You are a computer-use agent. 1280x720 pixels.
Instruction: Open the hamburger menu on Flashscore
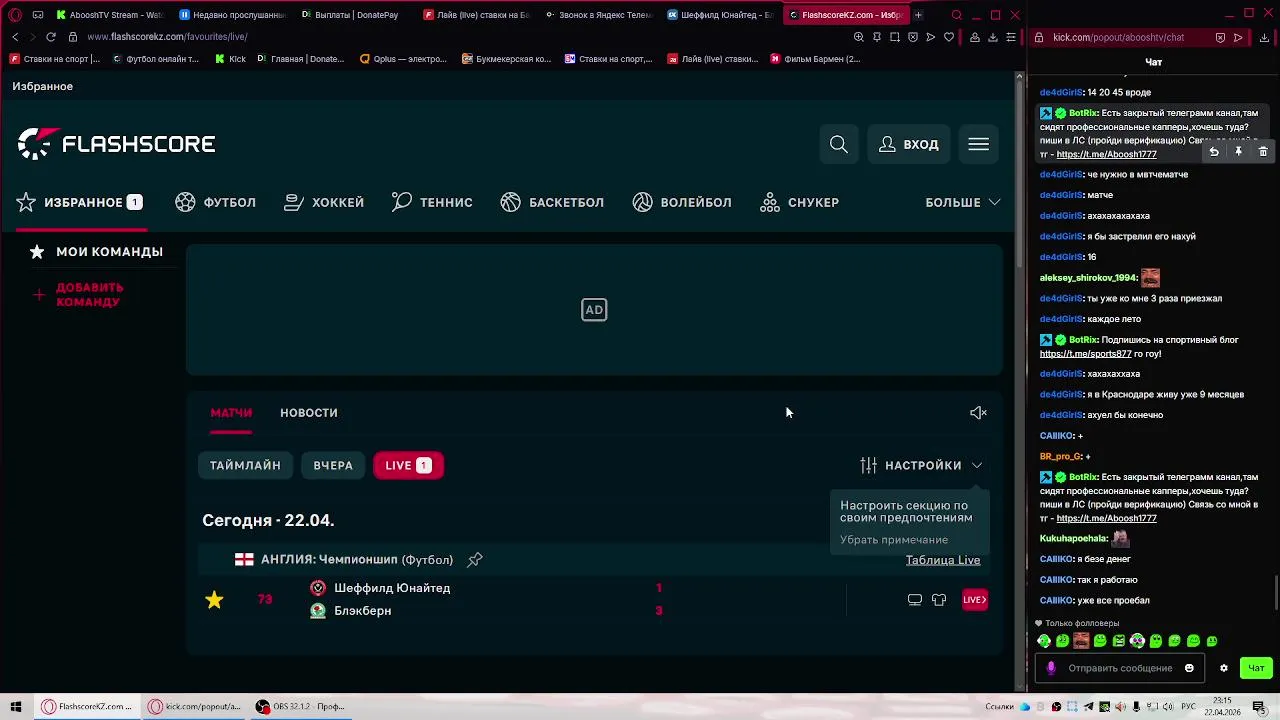tap(978, 145)
